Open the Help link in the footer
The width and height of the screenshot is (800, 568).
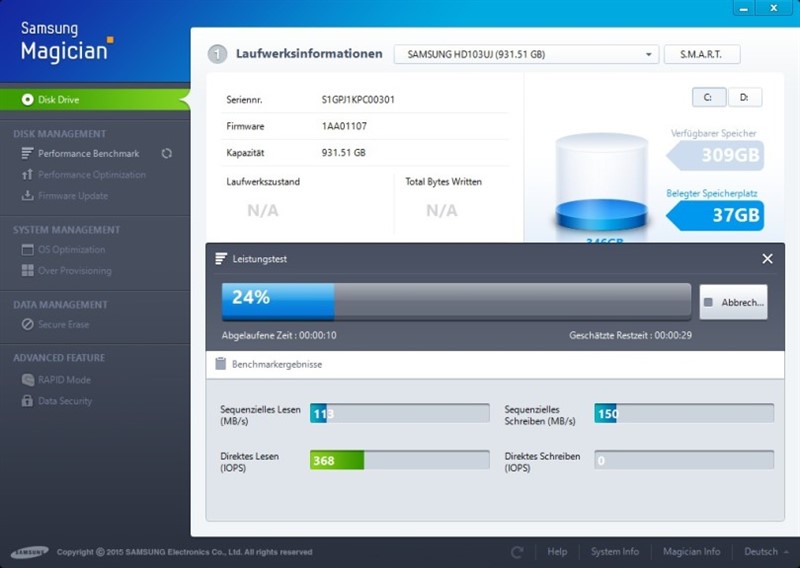557,552
